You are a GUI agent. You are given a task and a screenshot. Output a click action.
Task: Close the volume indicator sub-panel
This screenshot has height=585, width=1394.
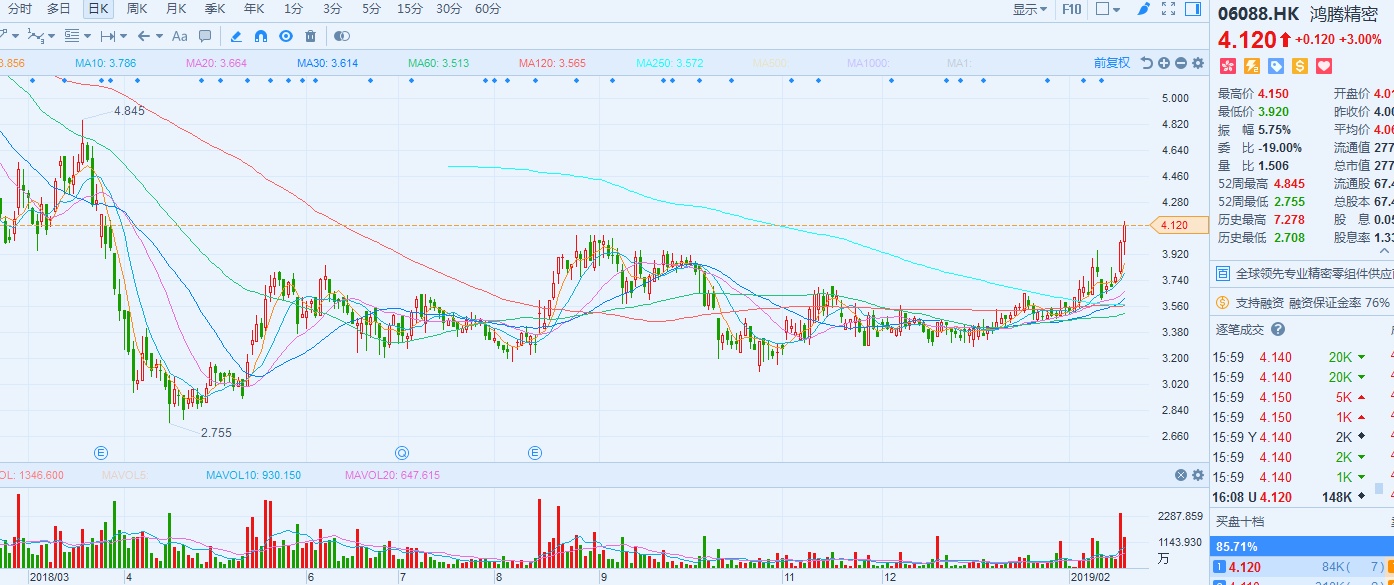pos(1180,475)
